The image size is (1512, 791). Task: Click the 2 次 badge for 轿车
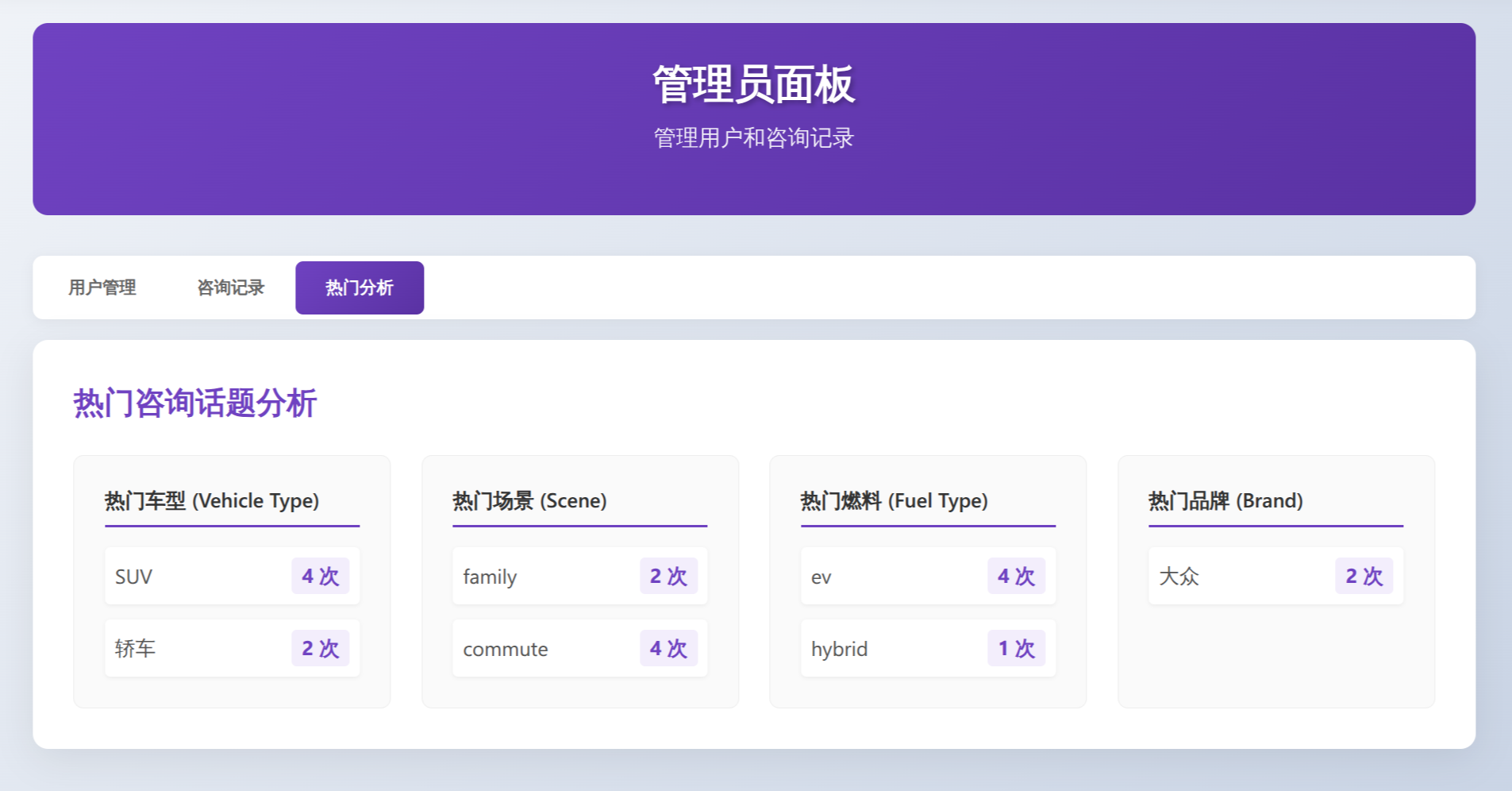[x=321, y=648]
